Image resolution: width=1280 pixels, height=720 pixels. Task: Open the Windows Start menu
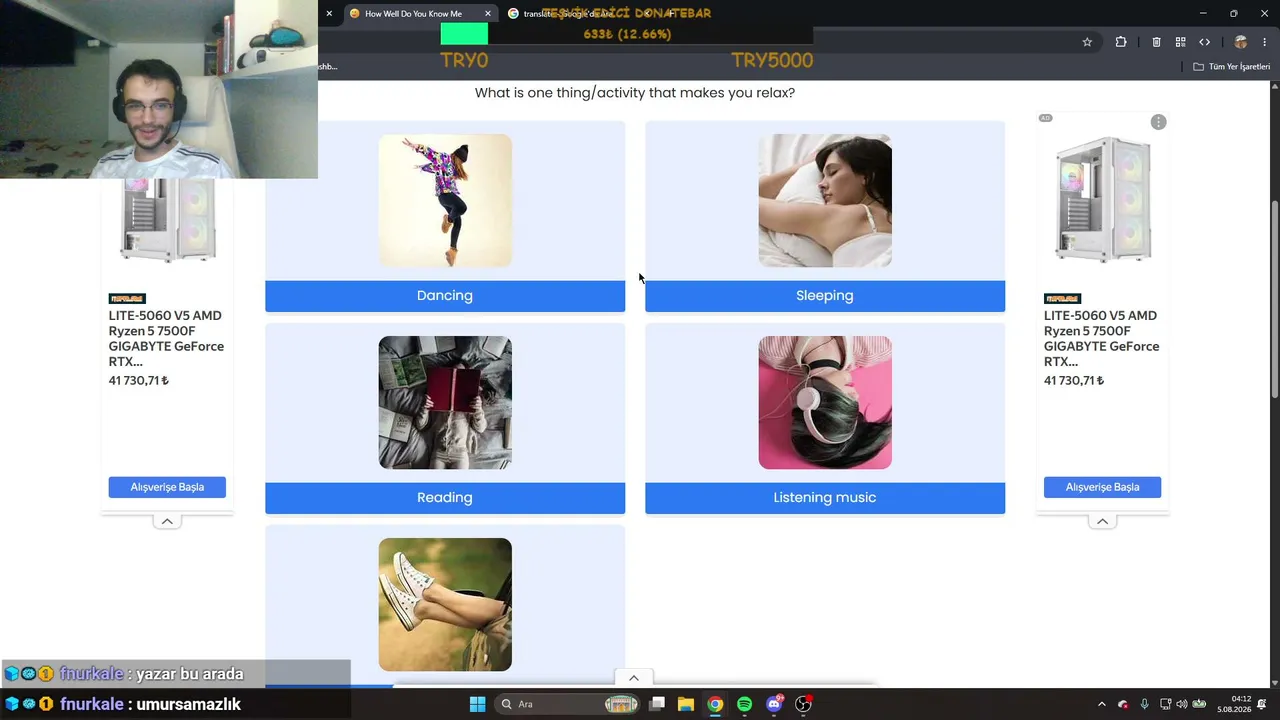(x=477, y=704)
